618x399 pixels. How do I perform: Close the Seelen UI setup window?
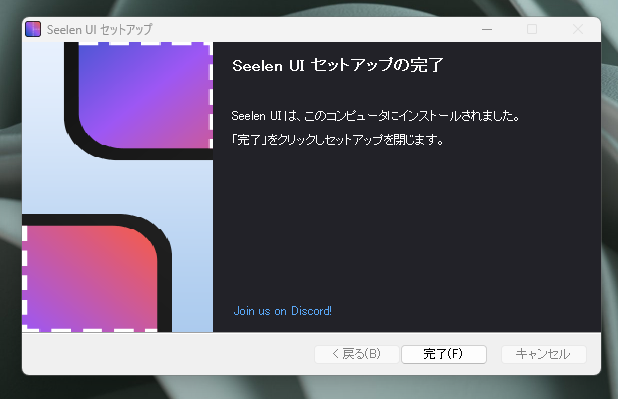(x=578, y=30)
